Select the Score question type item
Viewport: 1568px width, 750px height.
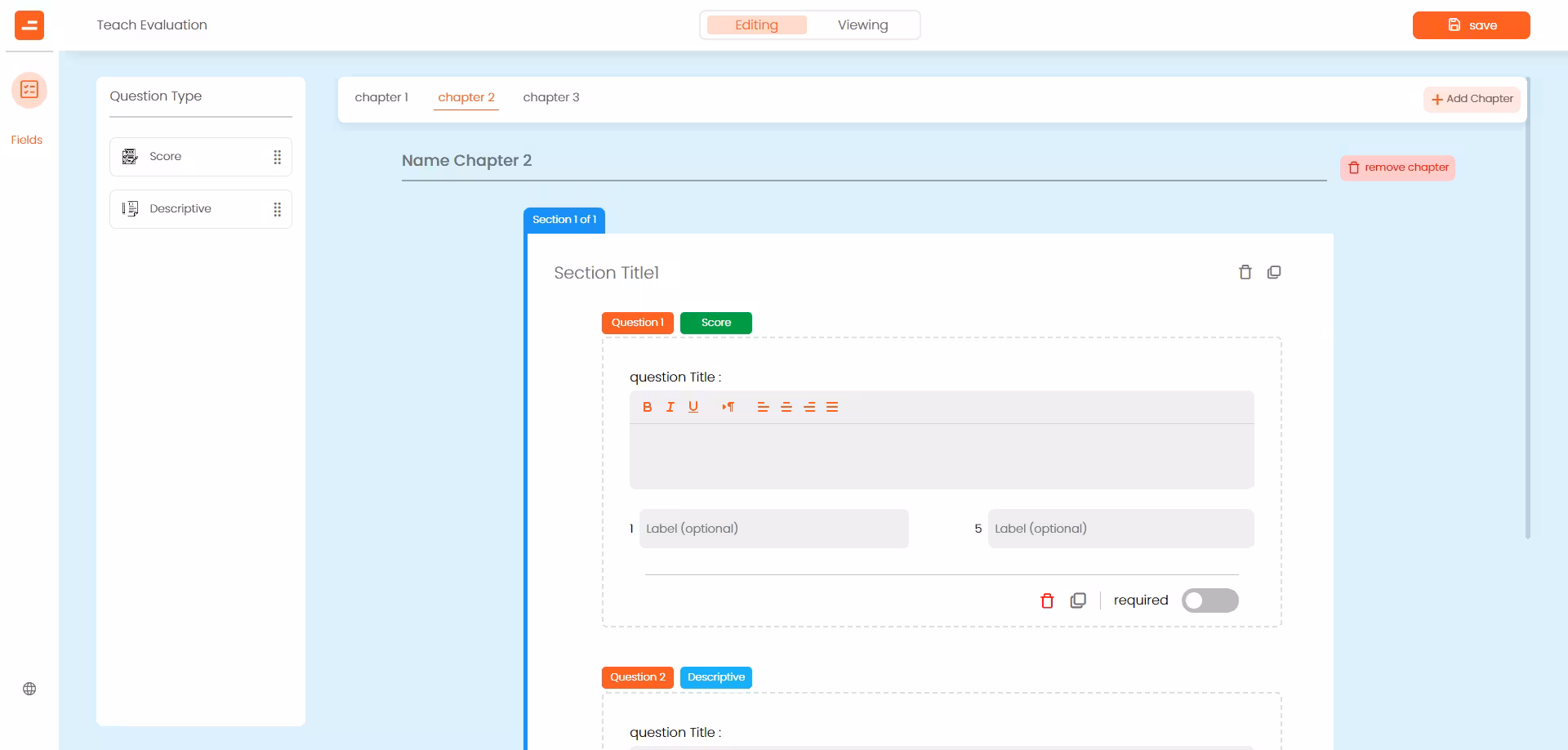pyautogui.click(x=201, y=157)
